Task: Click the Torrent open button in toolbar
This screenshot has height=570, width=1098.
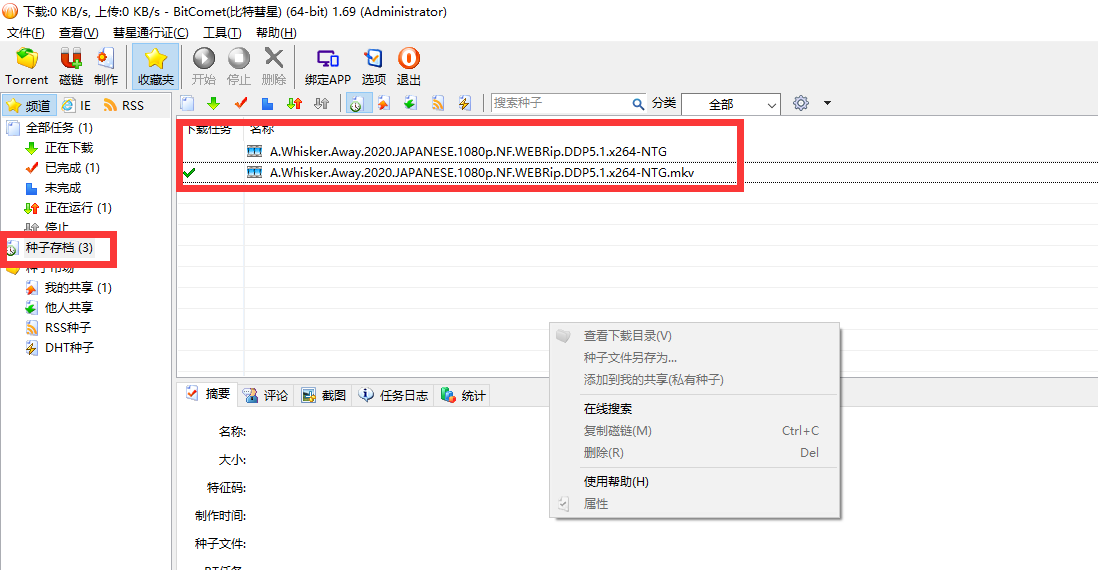Action: tap(27, 67)
